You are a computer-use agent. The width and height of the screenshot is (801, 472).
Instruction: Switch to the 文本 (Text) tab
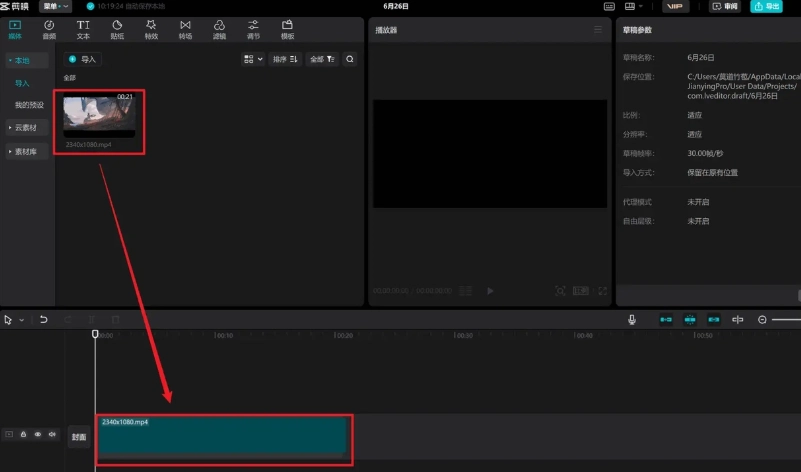pyautogui.click(x=83, y=29)
